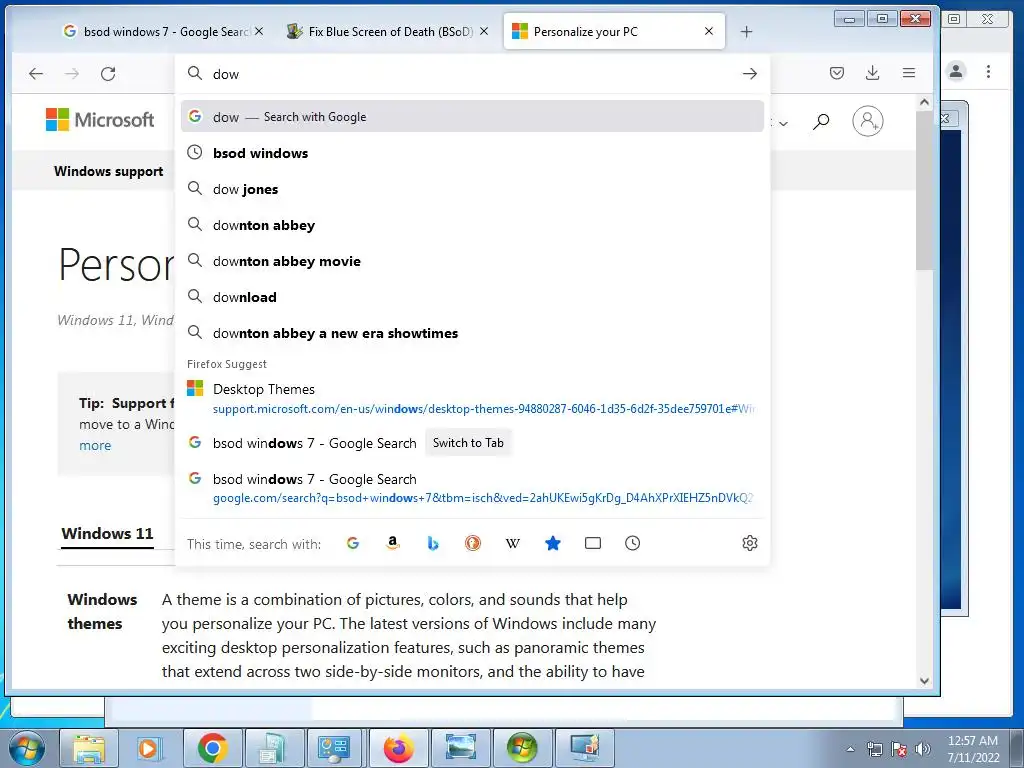The height and width of the screenshot is (768, 1024).
Task: Open the Microsoft account sign-in icon
Action: (868, 121)
